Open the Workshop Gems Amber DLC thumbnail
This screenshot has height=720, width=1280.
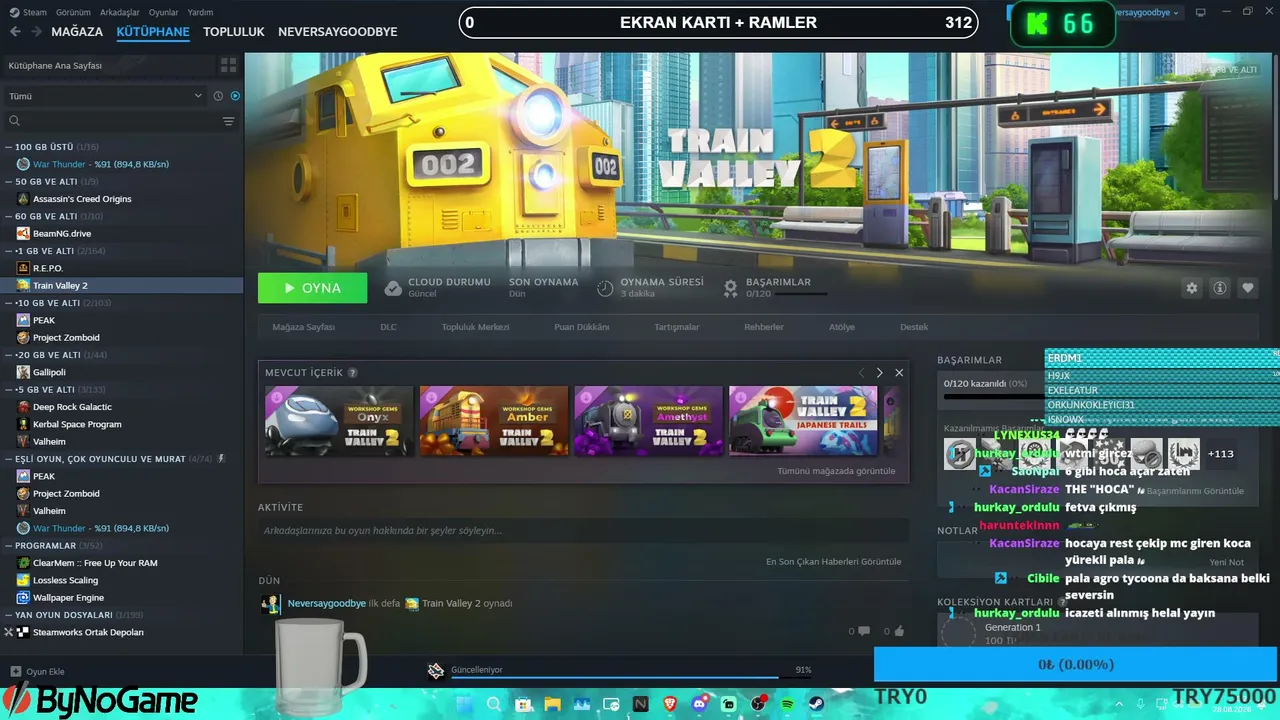click(494, 421)
